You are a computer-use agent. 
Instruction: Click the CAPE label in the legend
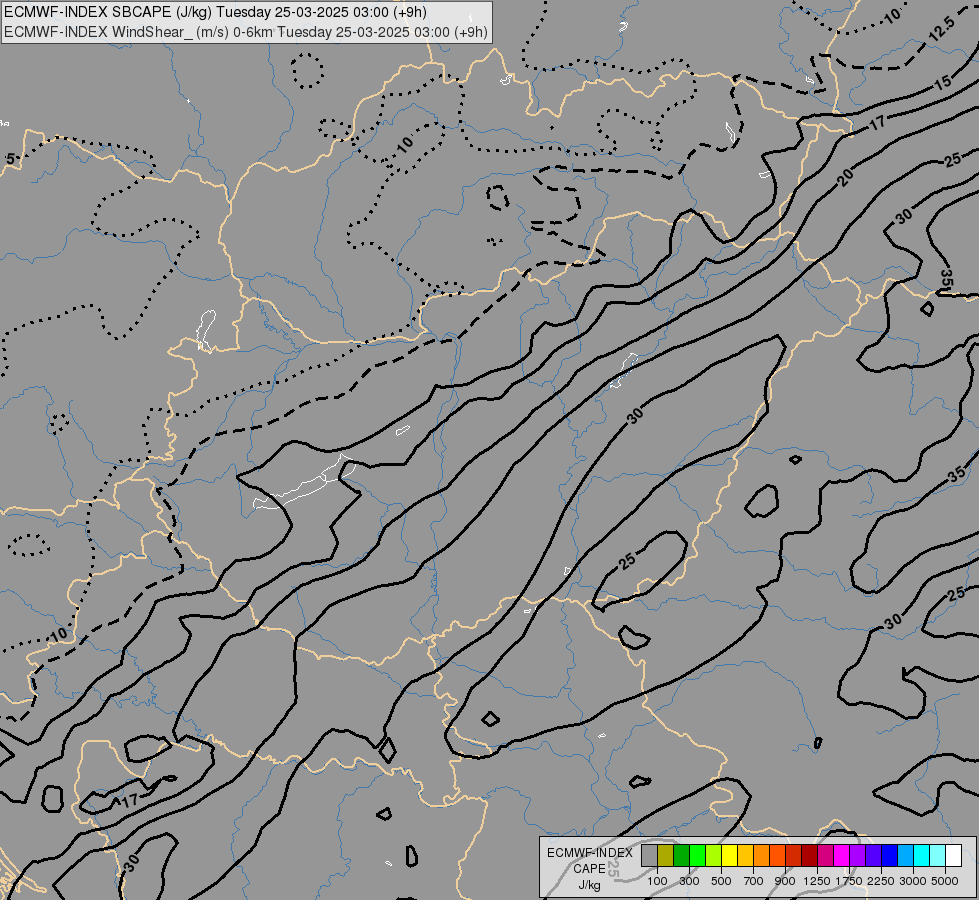coord(589,869)
